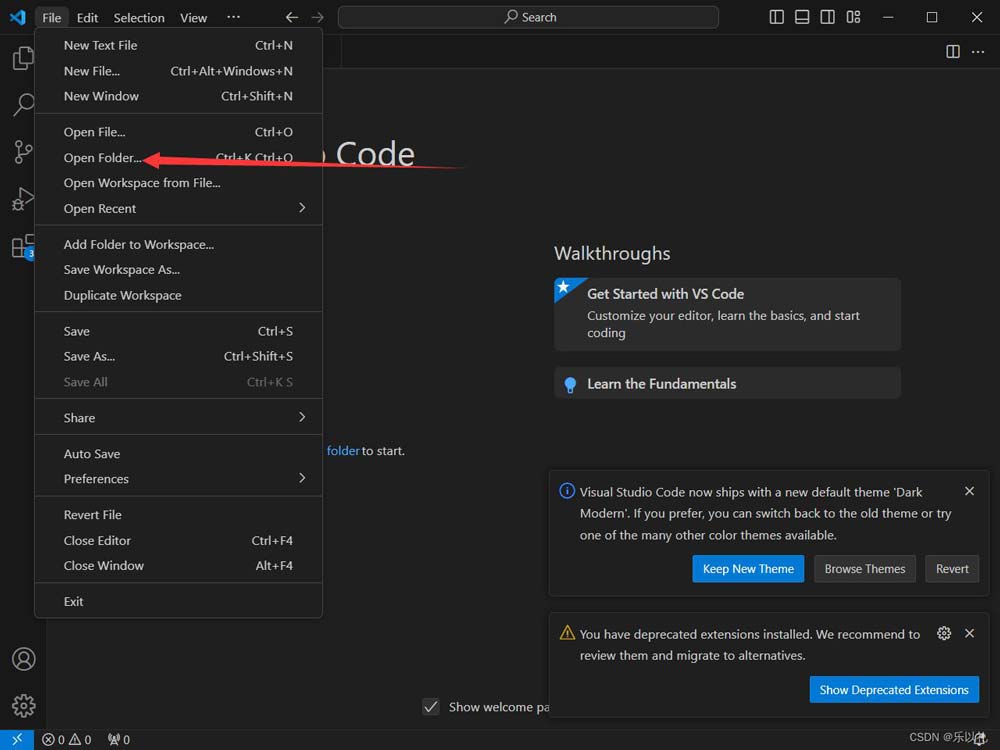
Task: Click the Keep New Theme button
Action: click(x=748, y=568)
